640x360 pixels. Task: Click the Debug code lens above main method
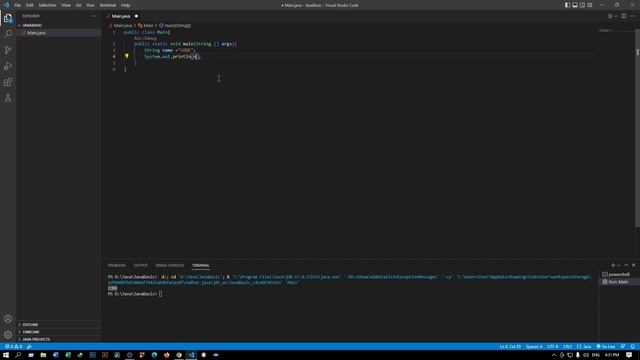(151, 38)
